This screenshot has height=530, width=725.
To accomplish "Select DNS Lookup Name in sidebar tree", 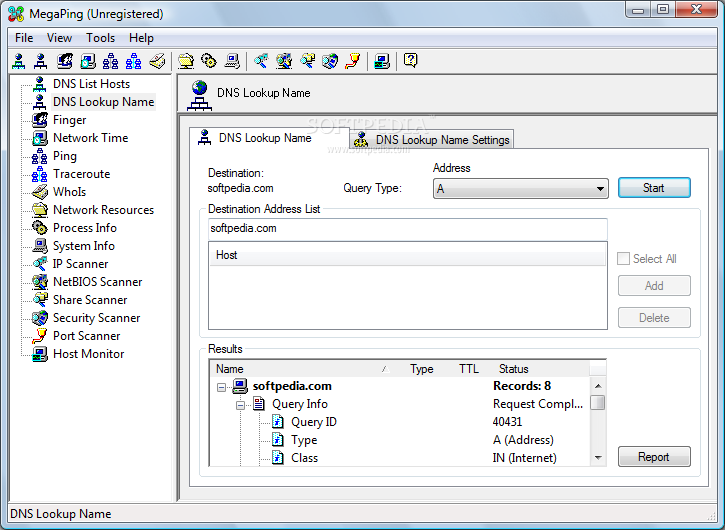I will tap(103, 102).
